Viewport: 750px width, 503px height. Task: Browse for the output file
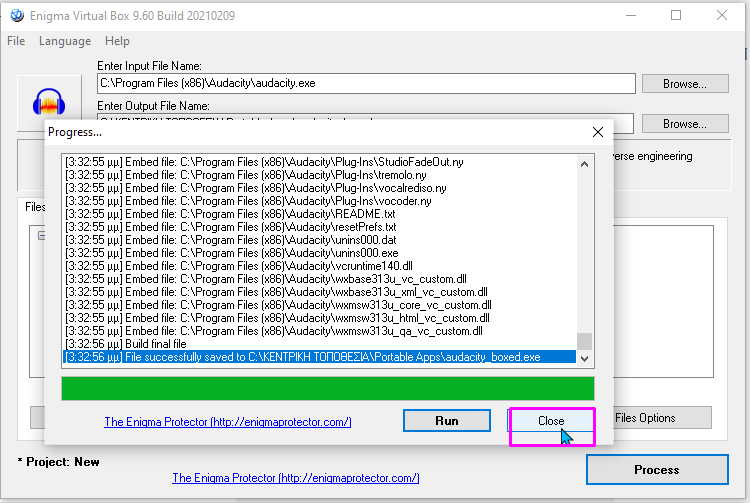(x=685, y=124)
